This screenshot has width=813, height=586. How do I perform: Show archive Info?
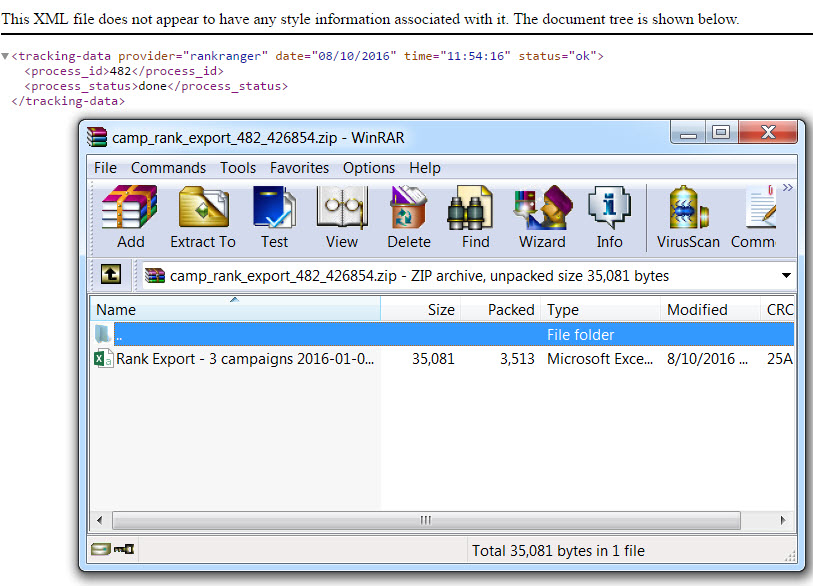click(x=609, y=217)
